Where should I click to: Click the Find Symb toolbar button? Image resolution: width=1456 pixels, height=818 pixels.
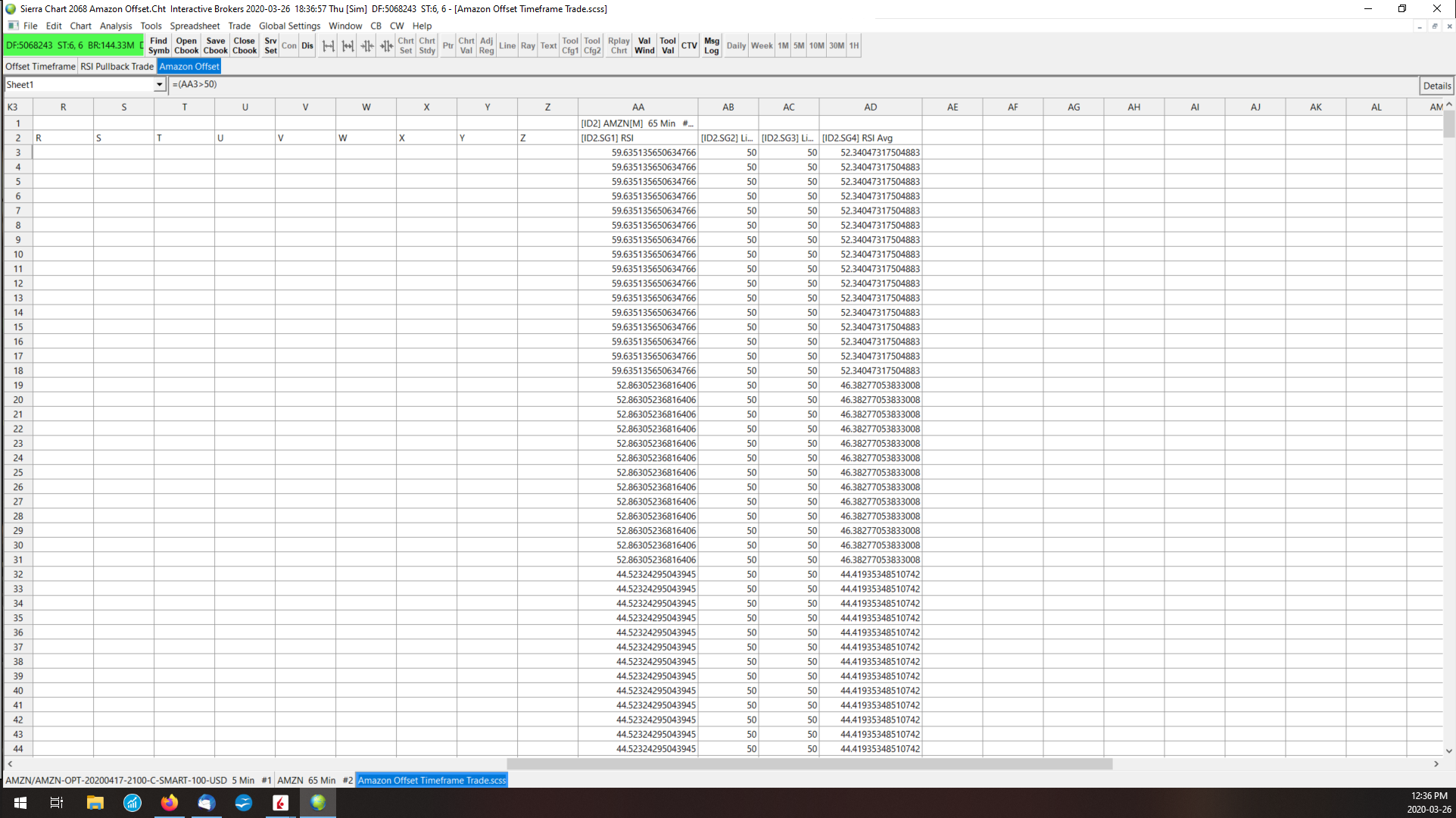[x=158, y=45]
